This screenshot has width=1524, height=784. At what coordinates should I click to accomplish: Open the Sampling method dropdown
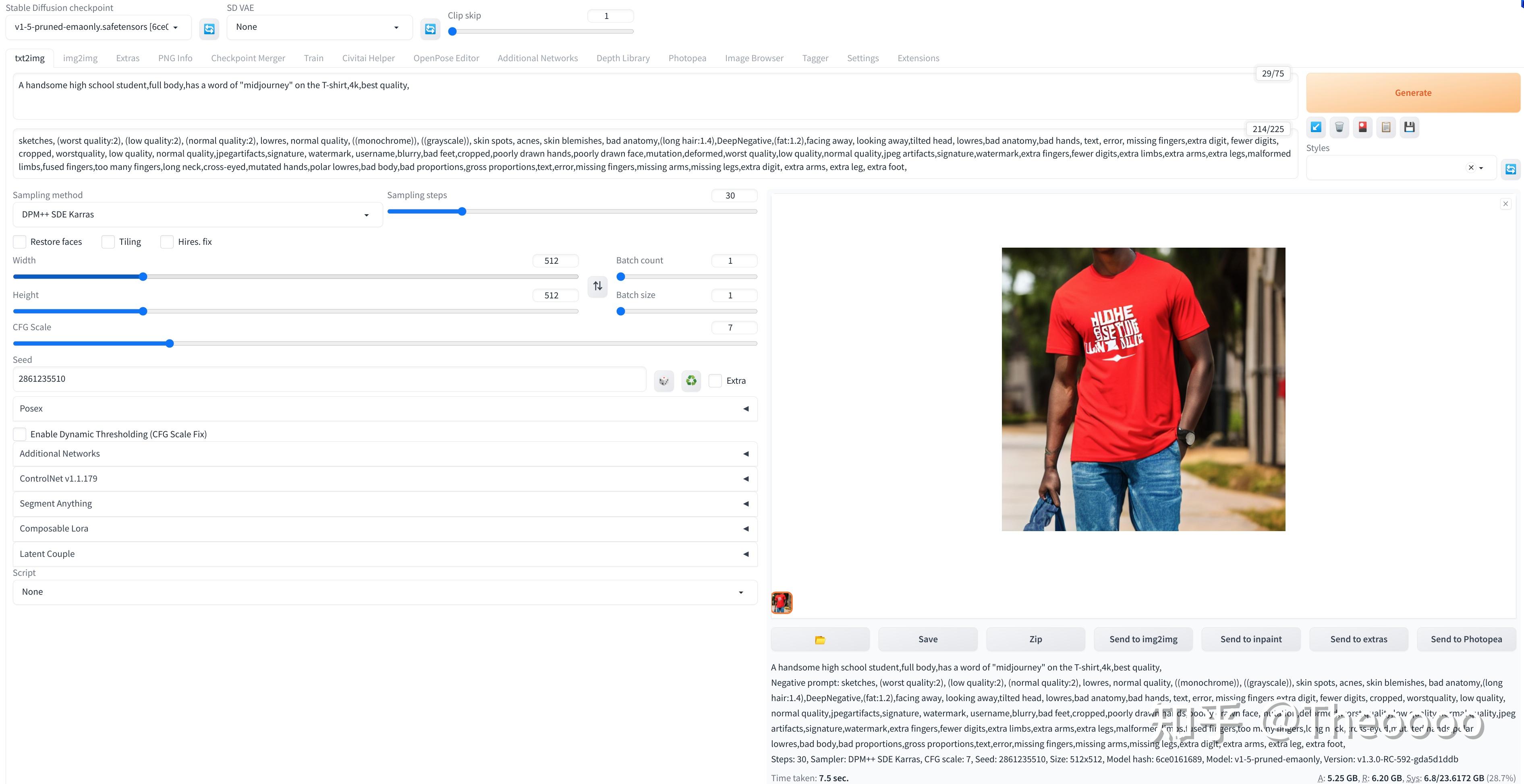(197, 215)
